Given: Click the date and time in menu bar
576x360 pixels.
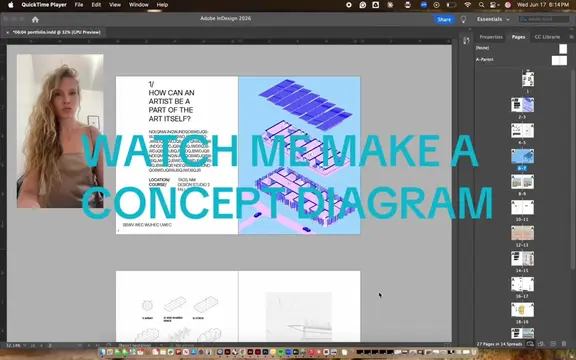Looking at the screenshot, I should coord(543,5).
